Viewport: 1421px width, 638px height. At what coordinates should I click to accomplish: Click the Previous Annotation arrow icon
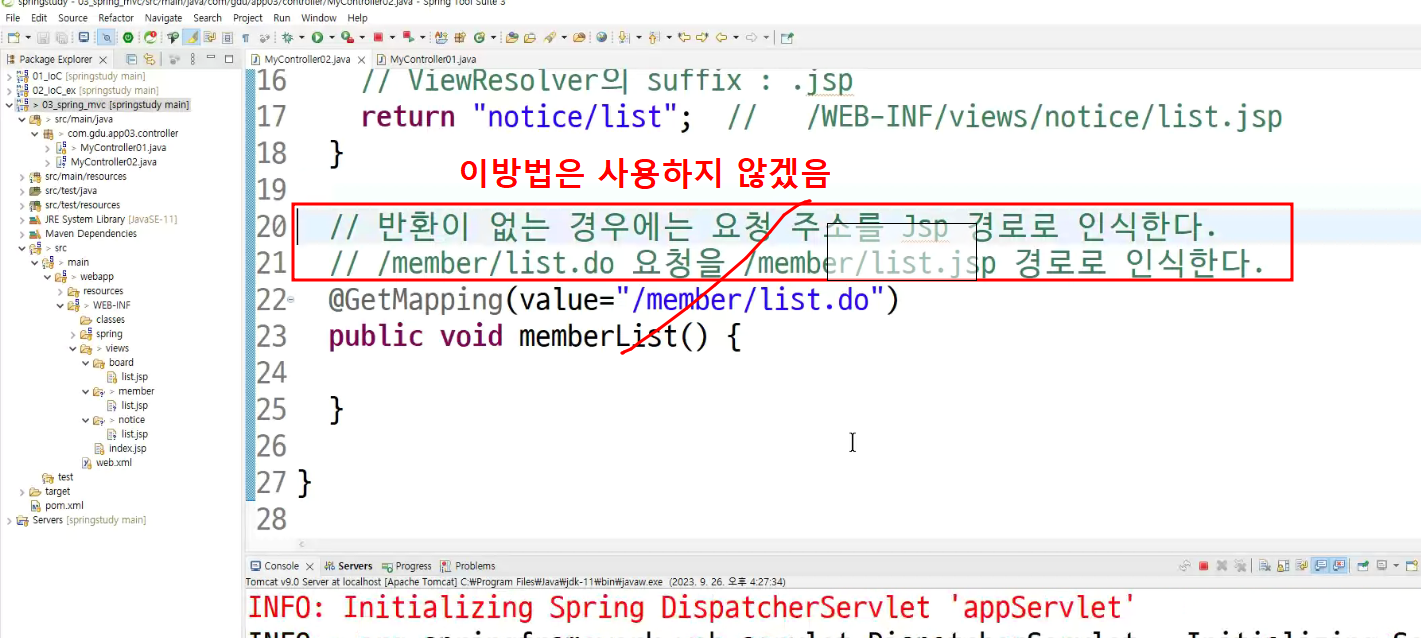(x=653, y=38)
